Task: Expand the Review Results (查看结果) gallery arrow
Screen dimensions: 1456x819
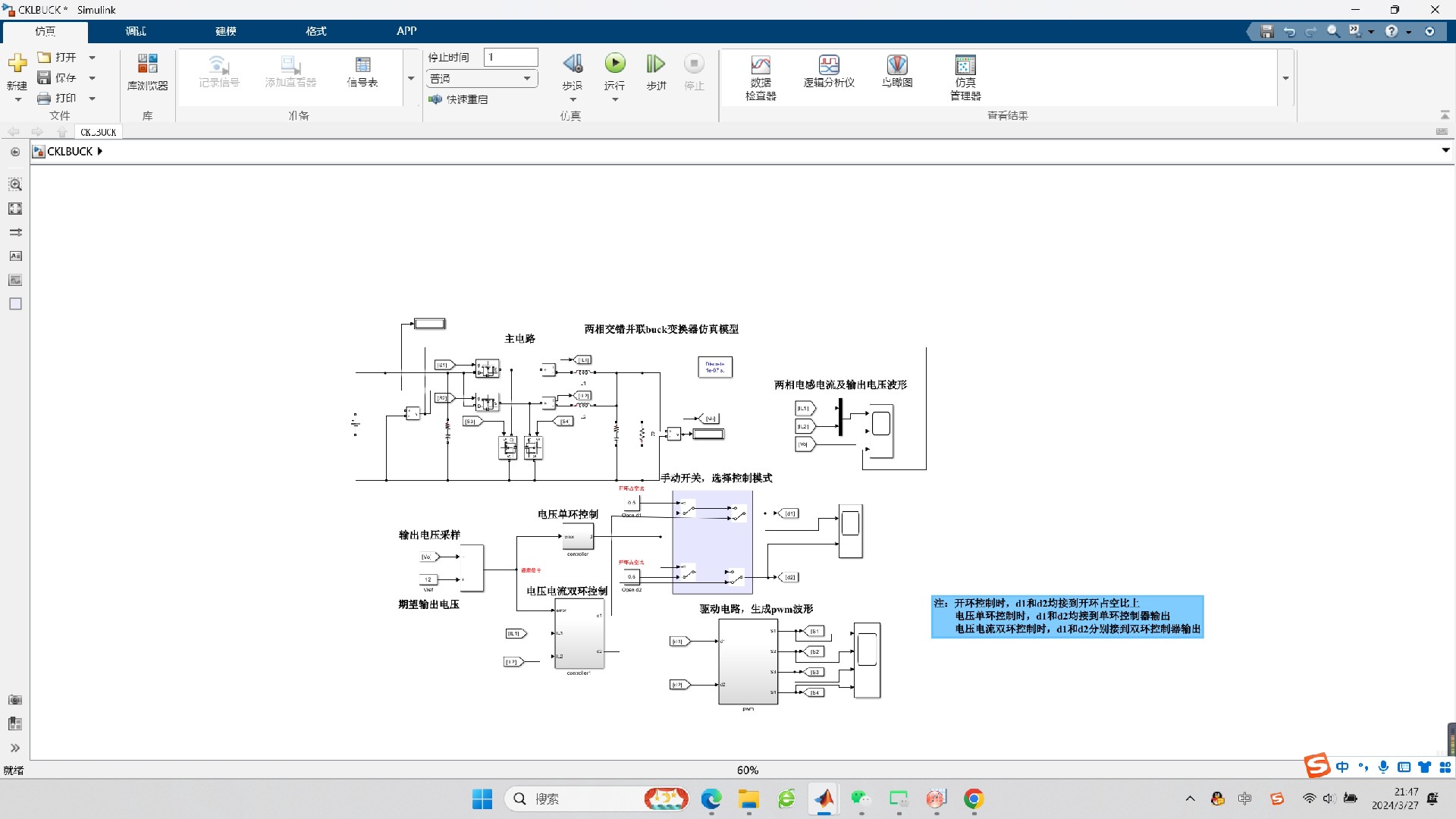Action: tap(1285, 78)
